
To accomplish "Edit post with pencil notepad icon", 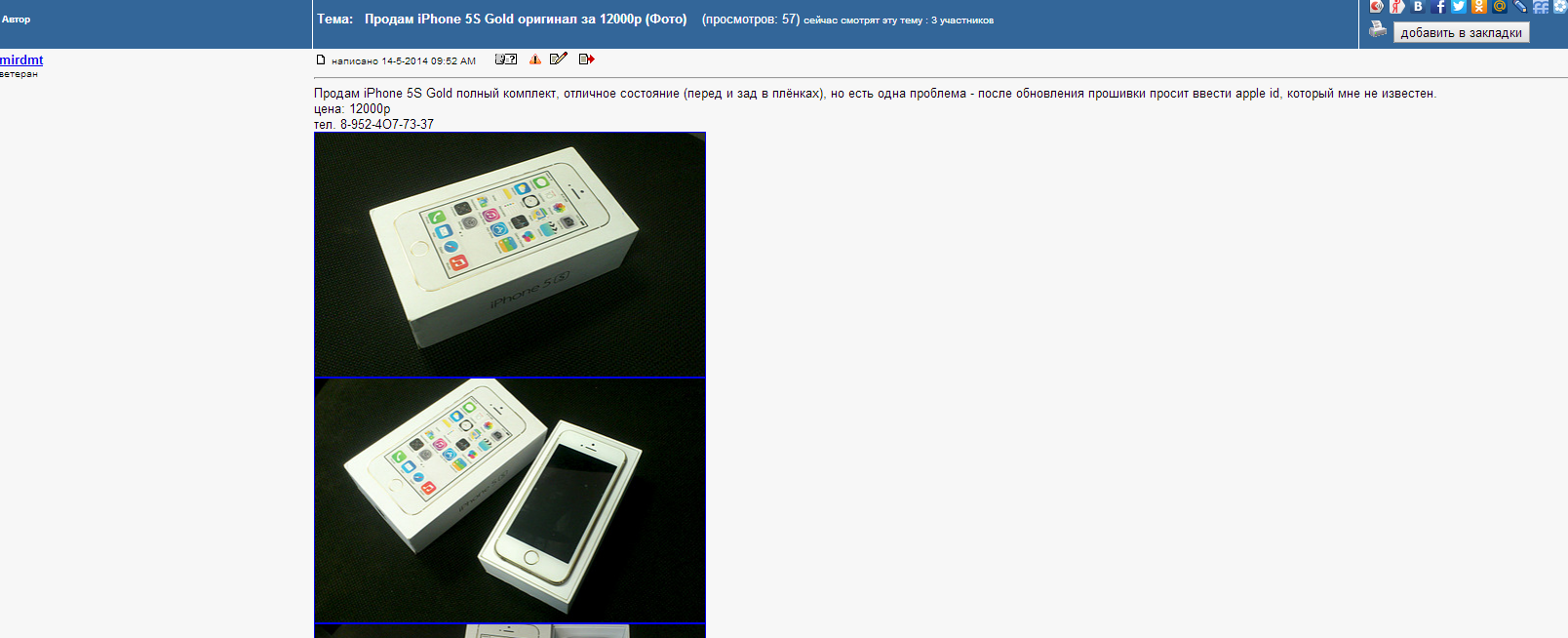I will coord(559,59).
